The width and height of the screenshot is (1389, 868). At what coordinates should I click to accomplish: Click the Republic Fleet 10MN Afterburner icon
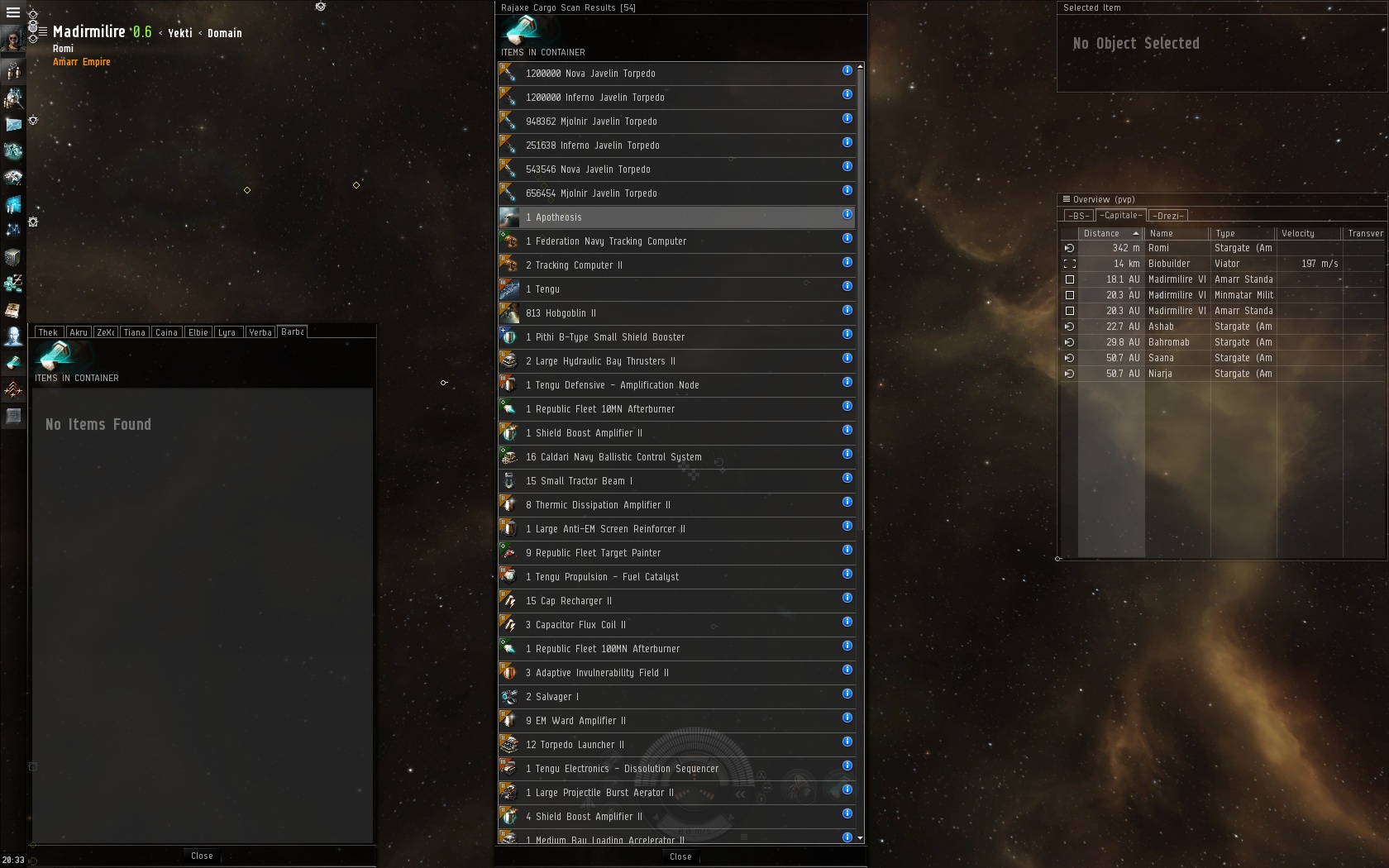[x=509, y=409]
